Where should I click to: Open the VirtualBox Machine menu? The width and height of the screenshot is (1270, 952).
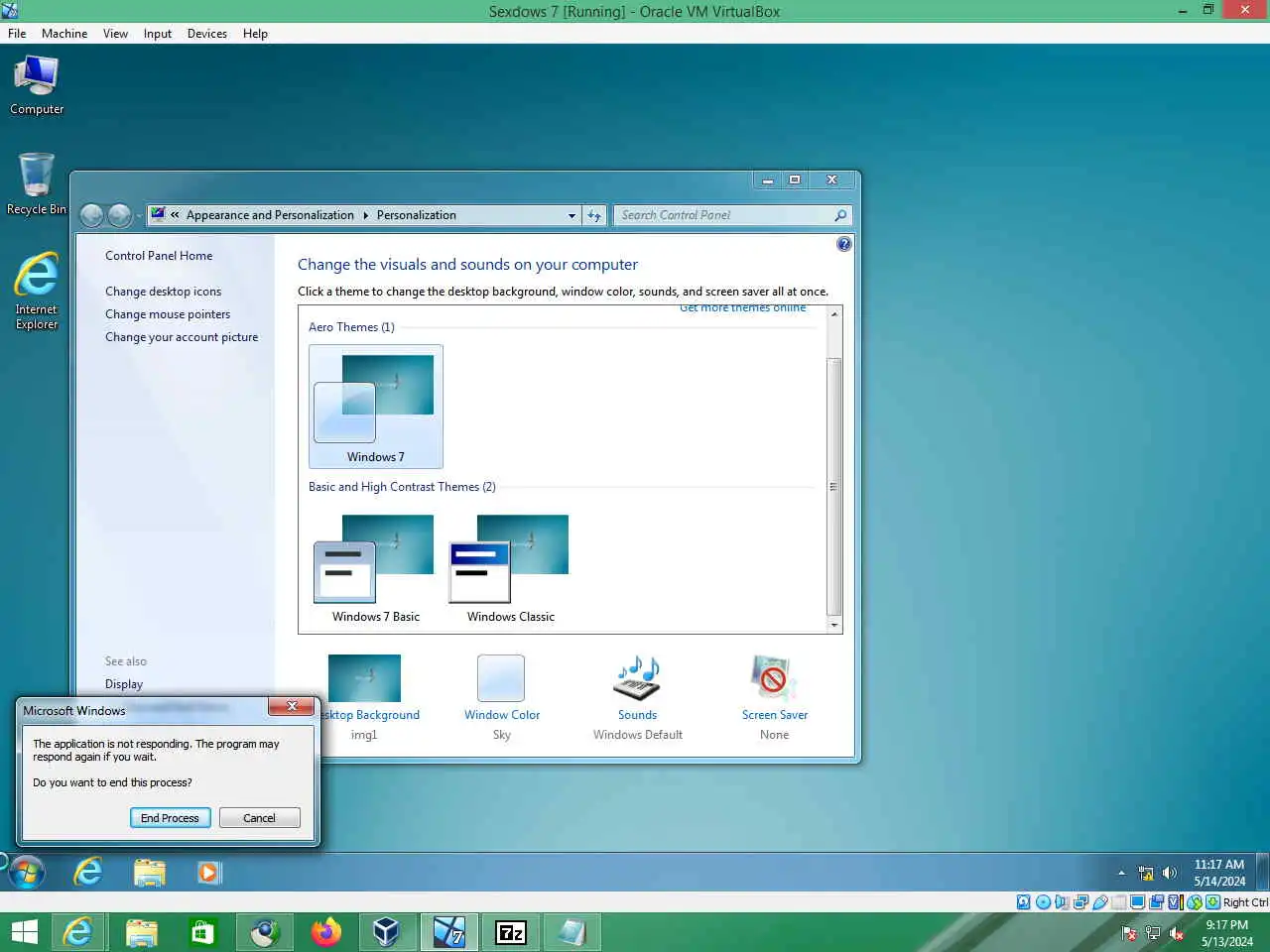point(64,34)
